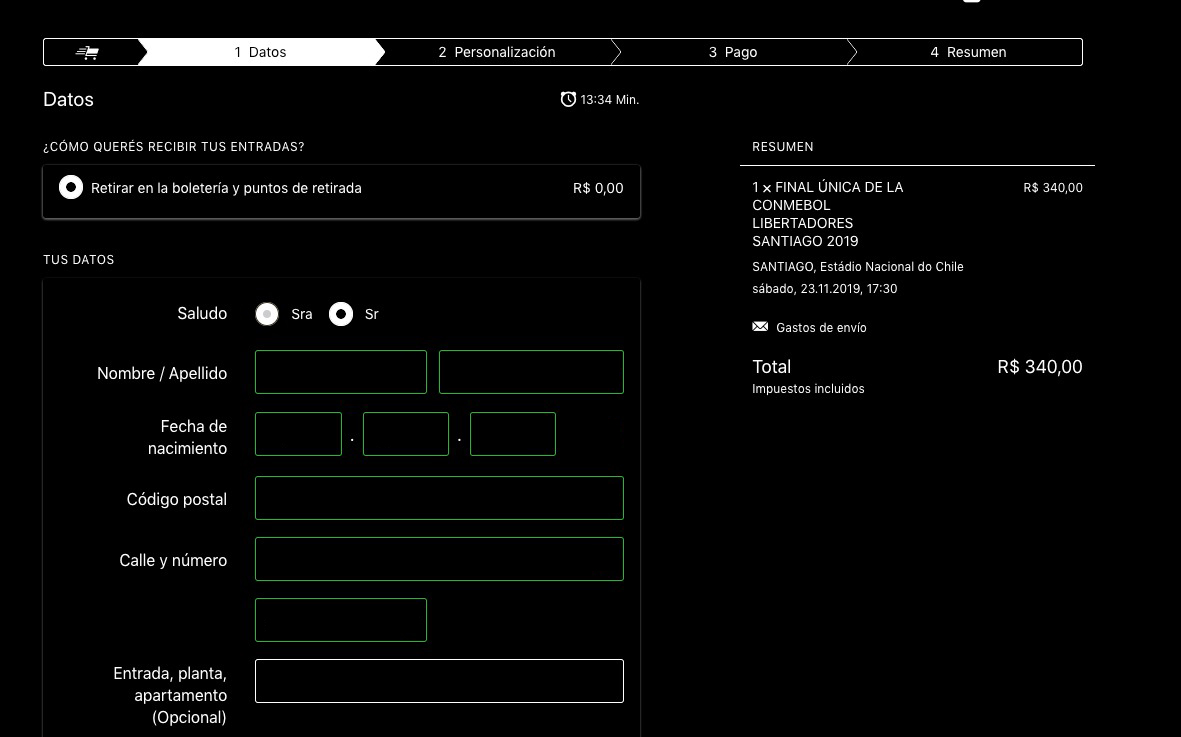Click the clock timer icon
Screen dimensions: 1181x737
568,99
